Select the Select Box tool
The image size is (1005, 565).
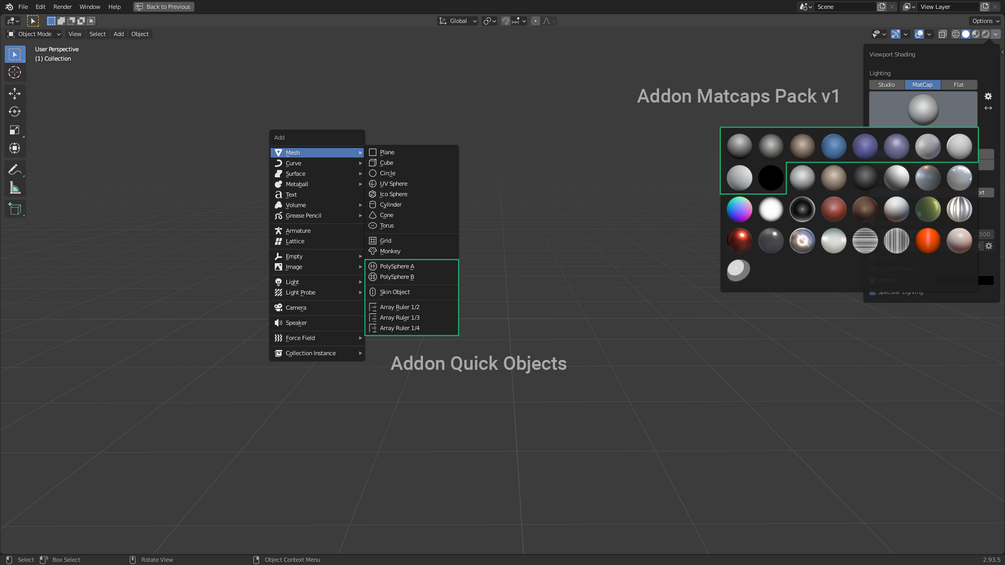pos(15,54)
